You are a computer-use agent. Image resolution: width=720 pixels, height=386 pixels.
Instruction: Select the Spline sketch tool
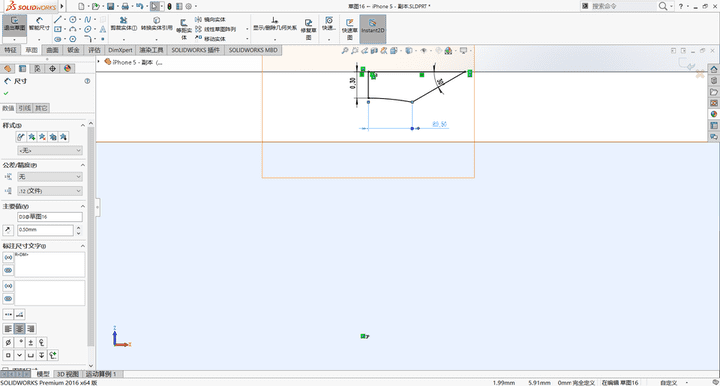(87, 19)
